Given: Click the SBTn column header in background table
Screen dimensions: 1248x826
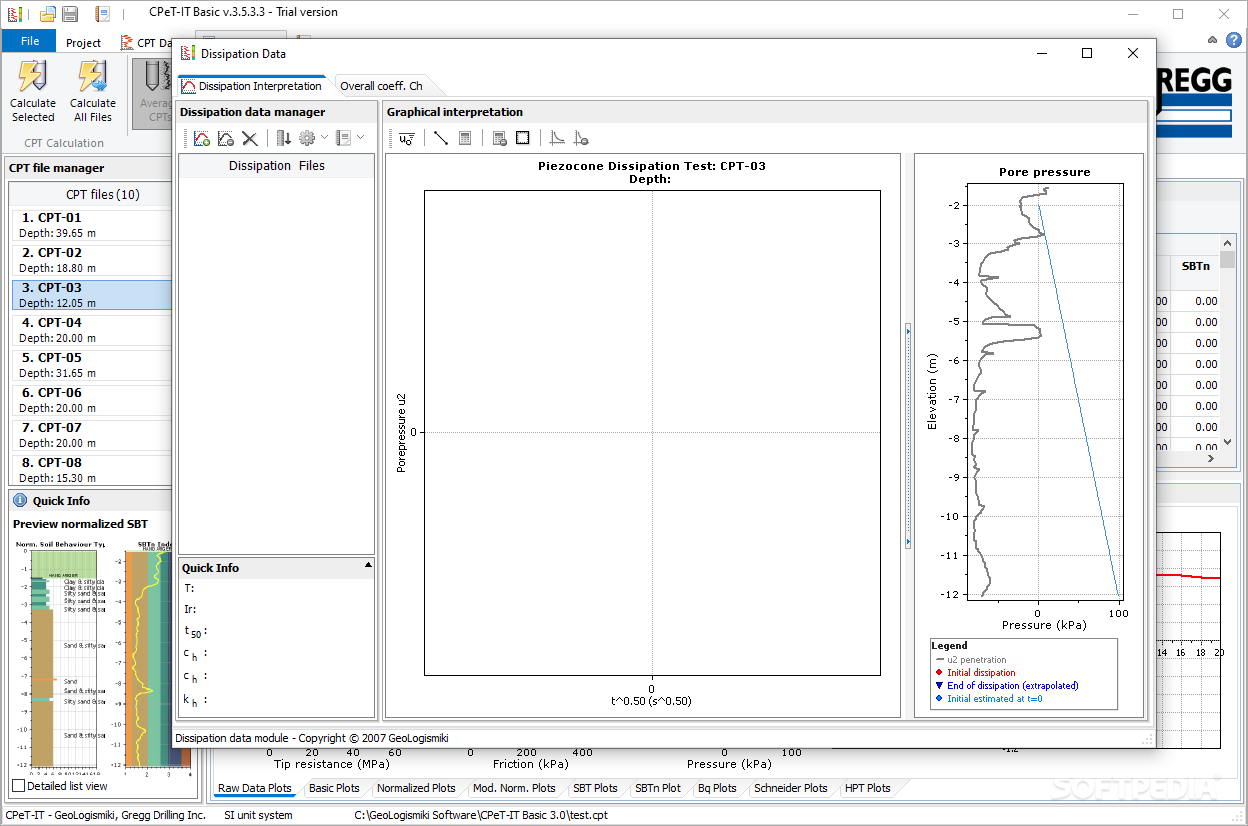Looking at the screenshot, I should [1195, 266].
